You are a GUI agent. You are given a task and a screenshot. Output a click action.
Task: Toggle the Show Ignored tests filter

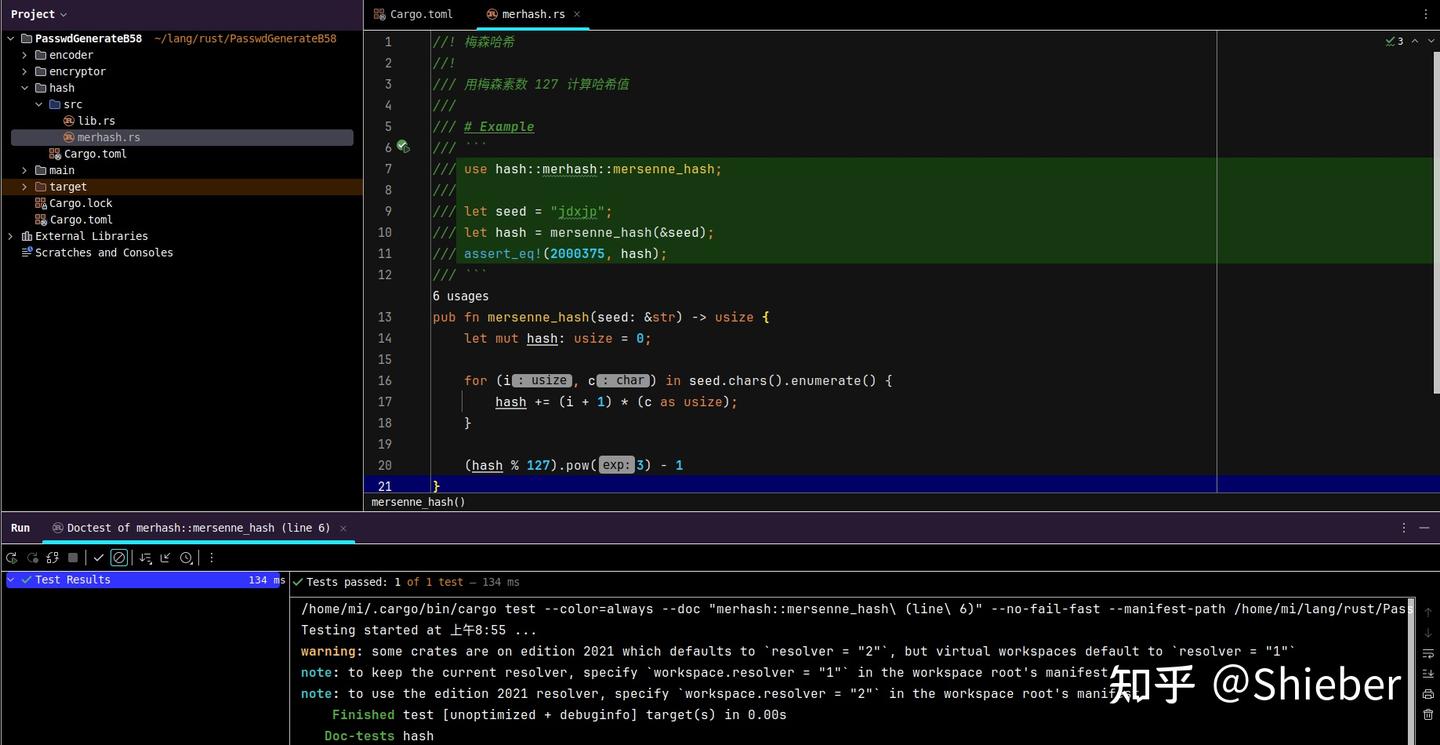pyautogui.click(x=119, y=557)
